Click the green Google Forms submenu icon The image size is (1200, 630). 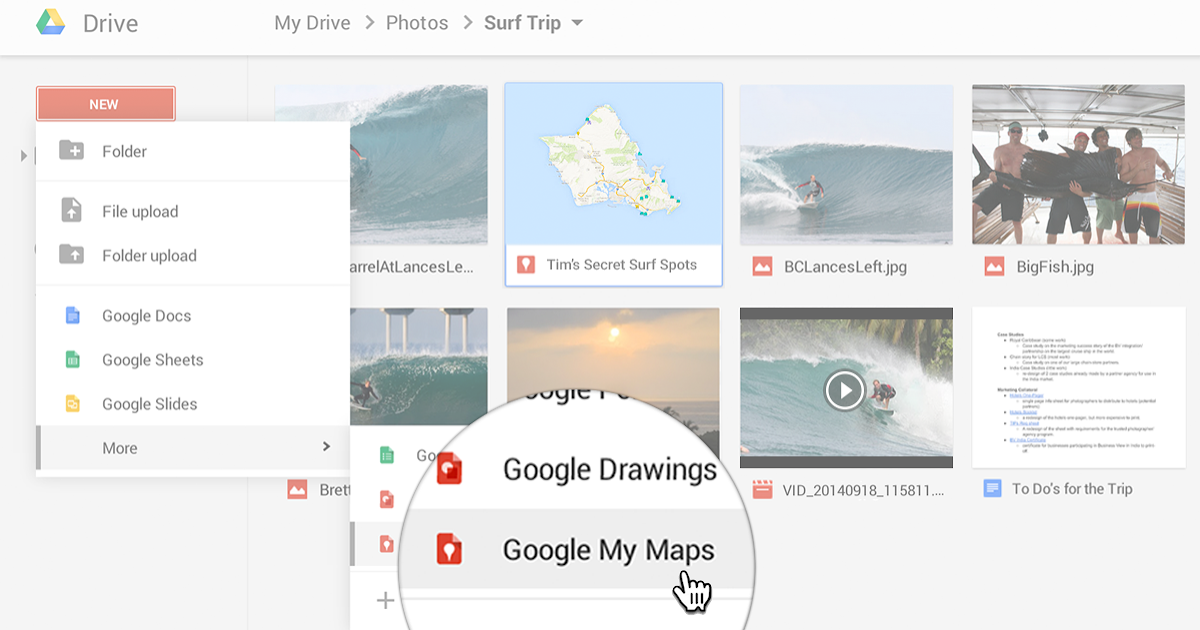[387, 455]
